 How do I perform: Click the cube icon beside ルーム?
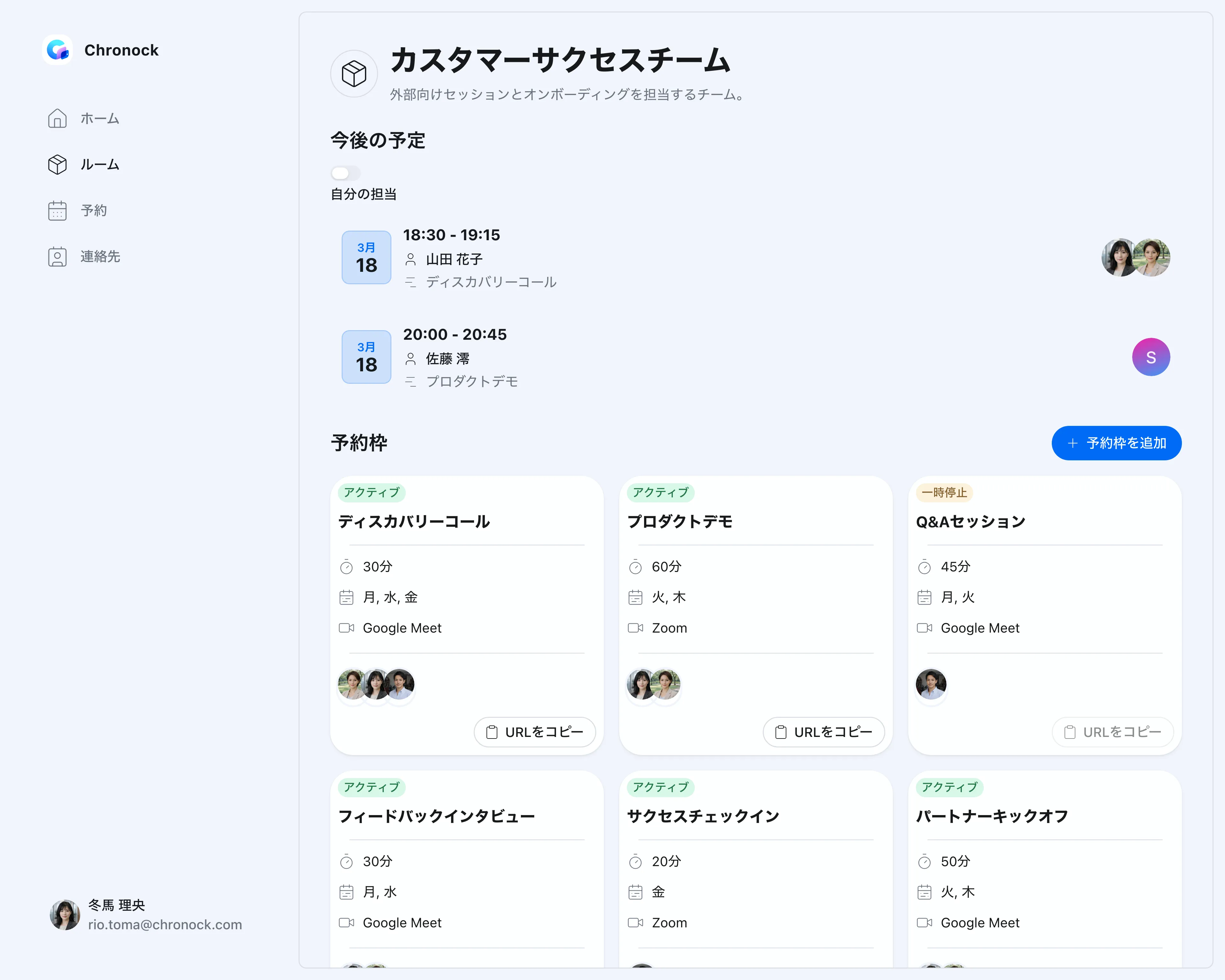57,165
